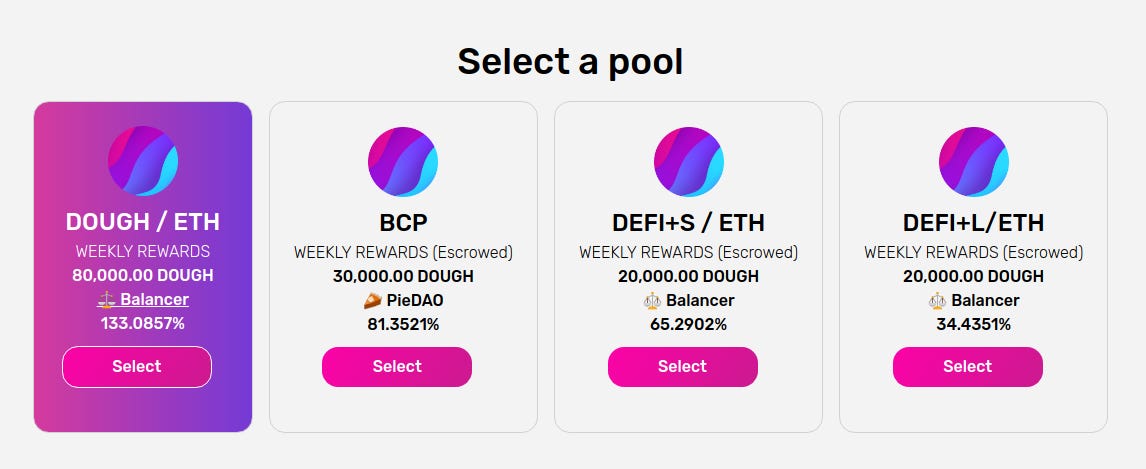1146x469 pixels.
Task: Click the Select a pool heading
Action: click(570, 61)
